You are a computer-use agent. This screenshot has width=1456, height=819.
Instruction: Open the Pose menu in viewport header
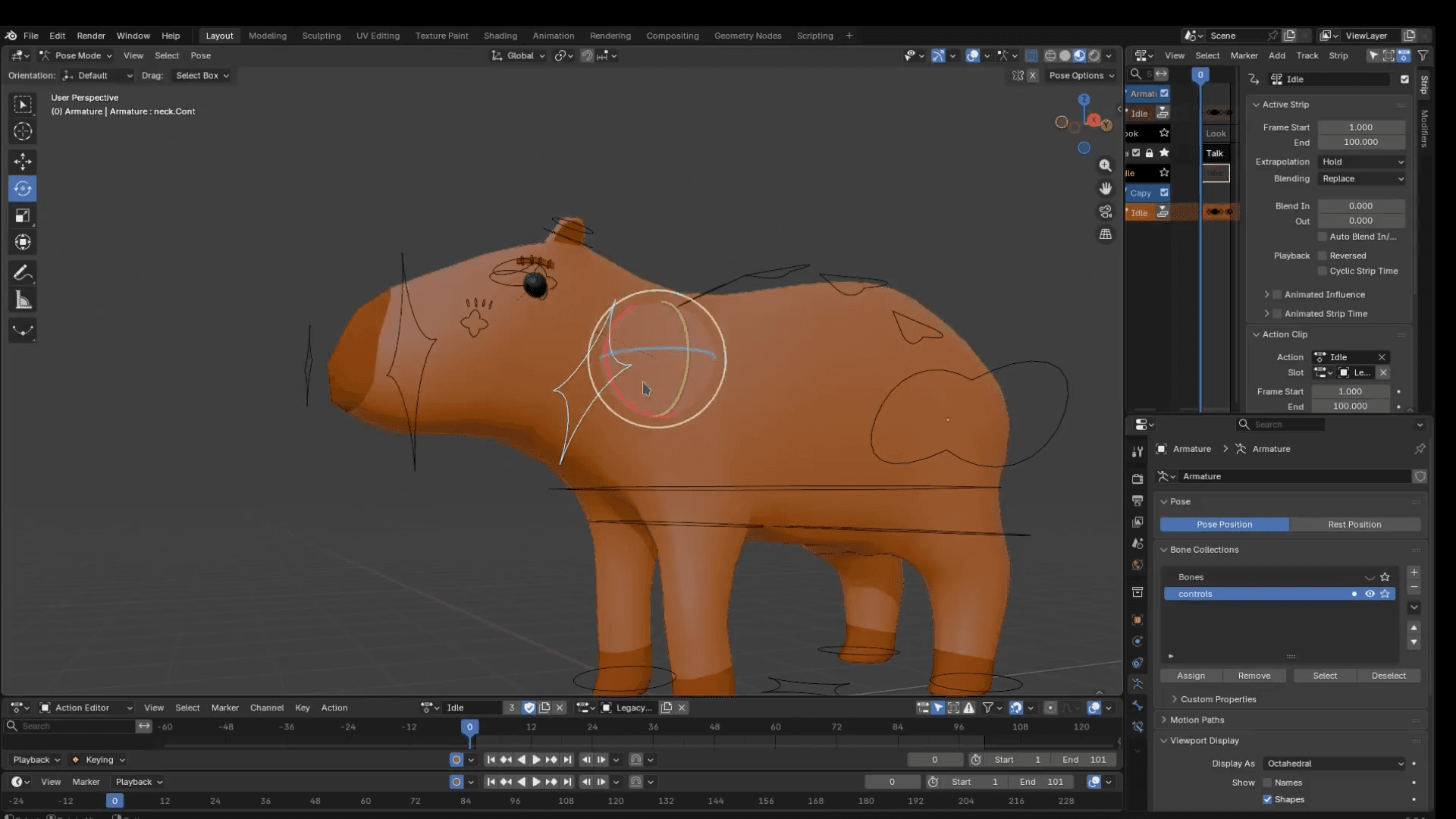(x=200, y=55)
